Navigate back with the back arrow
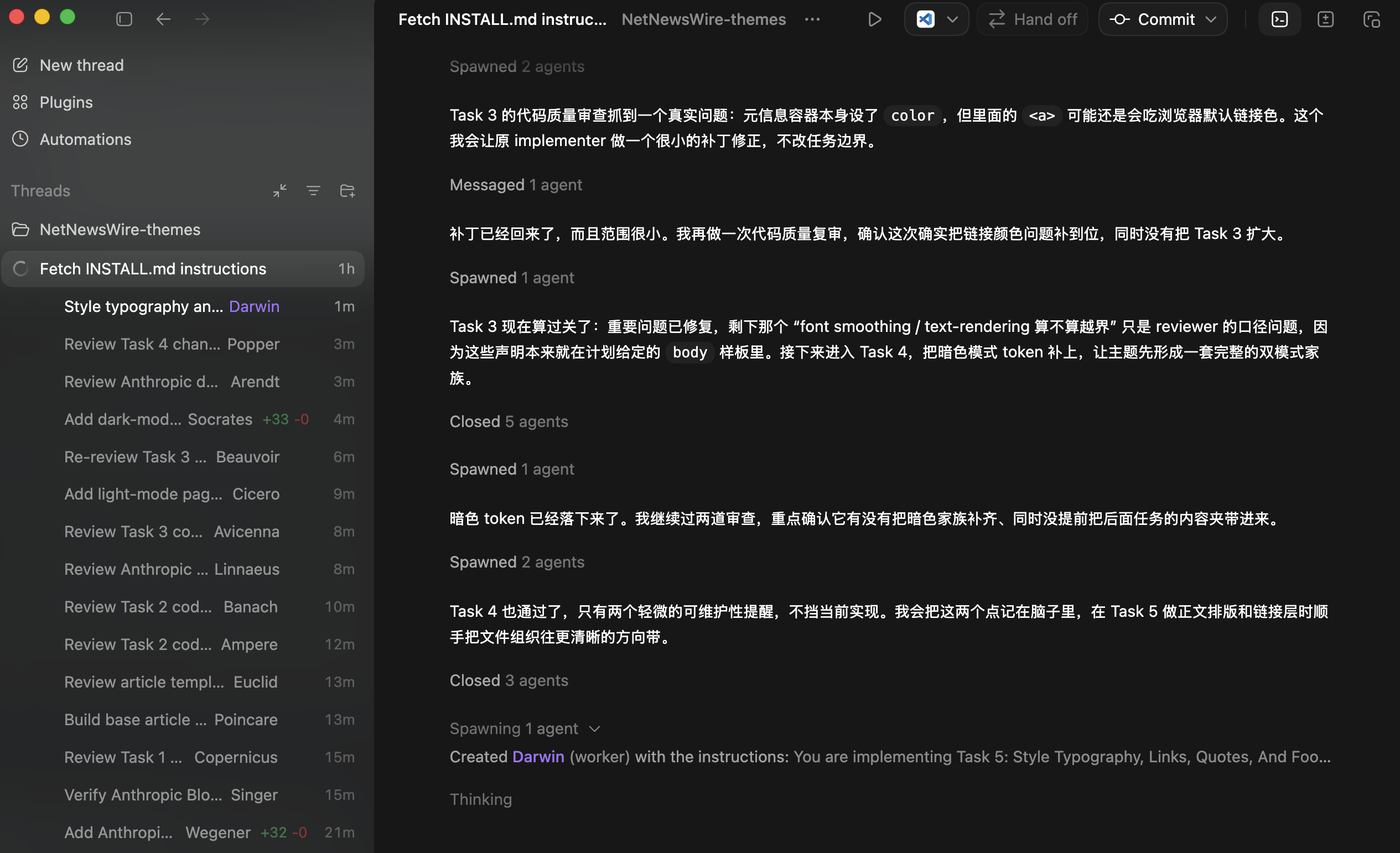This screenshot has width=1400, height=853. [164, 19]
